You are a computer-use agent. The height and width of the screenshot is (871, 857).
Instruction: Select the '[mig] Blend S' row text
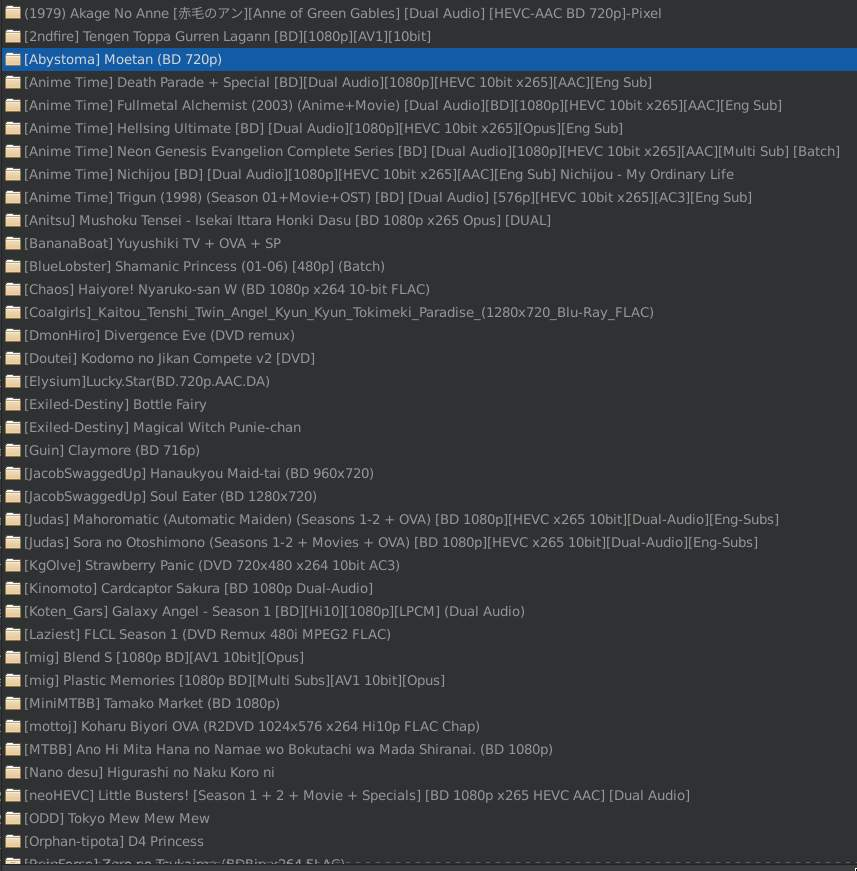coord(164,657)
